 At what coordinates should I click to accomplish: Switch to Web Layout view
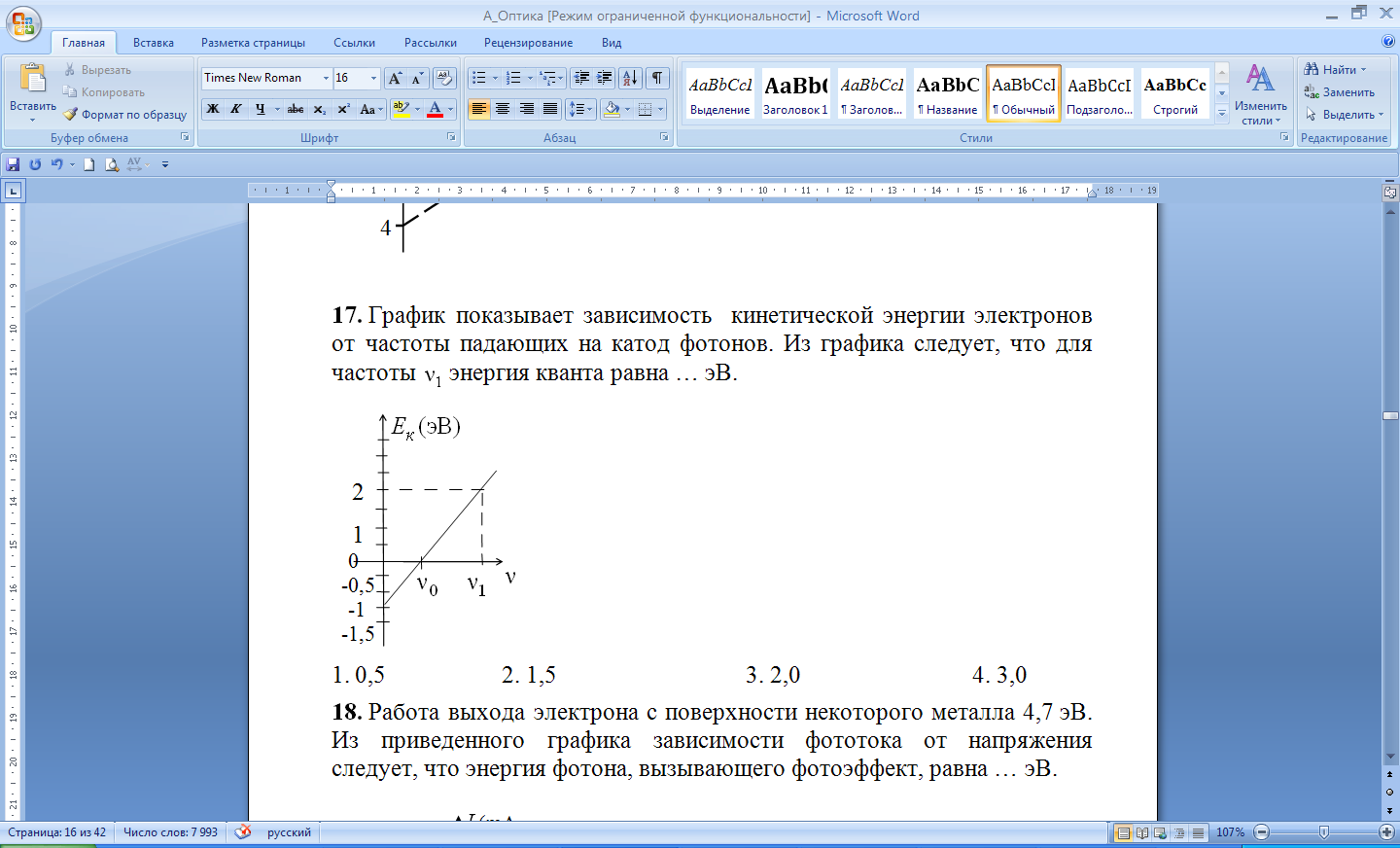[x=1161, y=832]
